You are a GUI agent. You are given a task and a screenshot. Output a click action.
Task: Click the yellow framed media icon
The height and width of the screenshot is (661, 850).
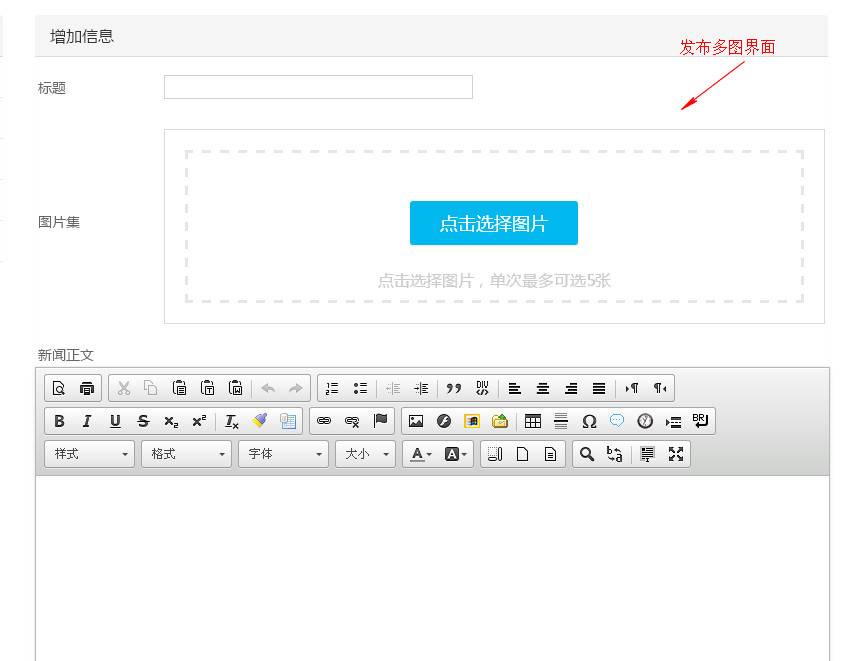pyautogui.click(x=472, y=421)
